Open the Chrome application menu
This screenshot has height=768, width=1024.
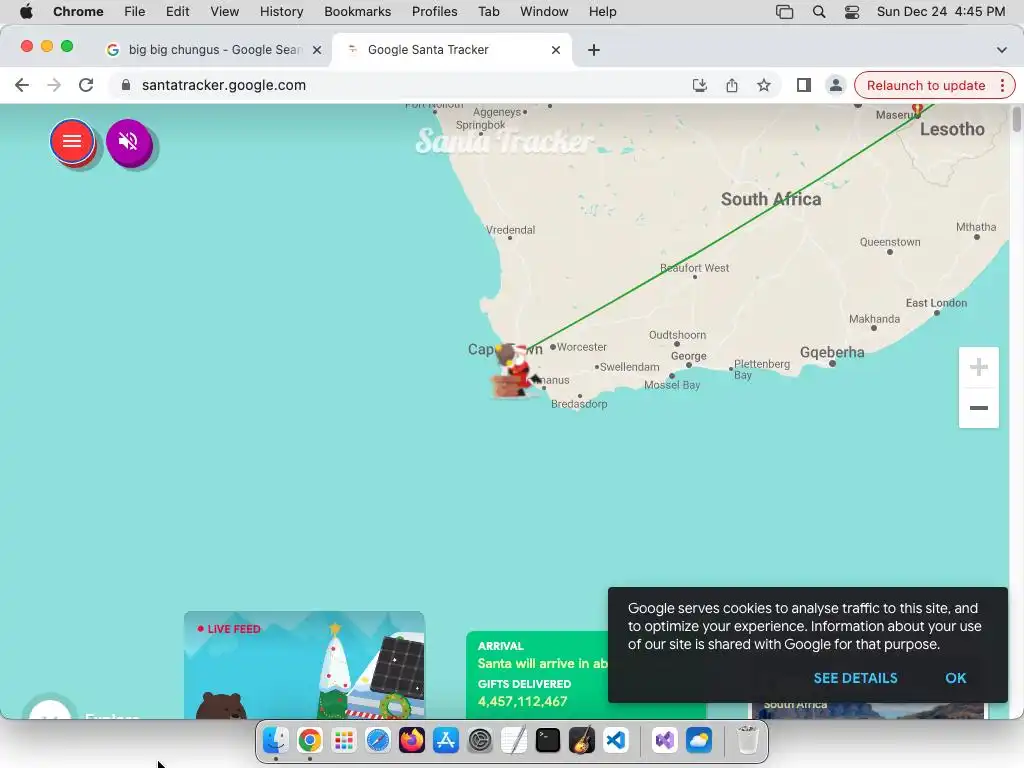tap(78, 12)
